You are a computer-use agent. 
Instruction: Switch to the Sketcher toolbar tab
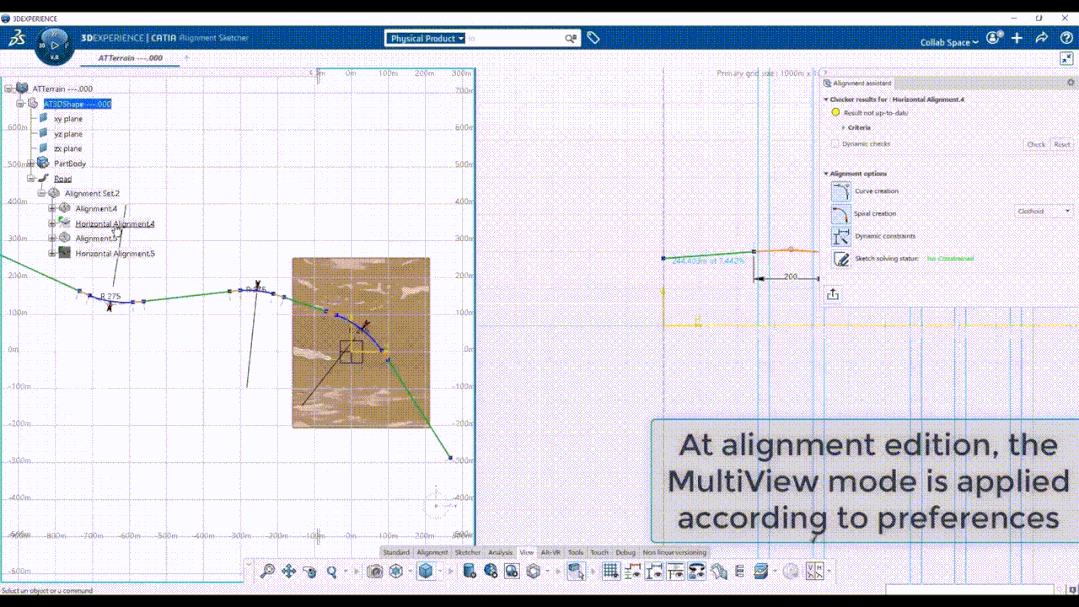coord(467,552)
